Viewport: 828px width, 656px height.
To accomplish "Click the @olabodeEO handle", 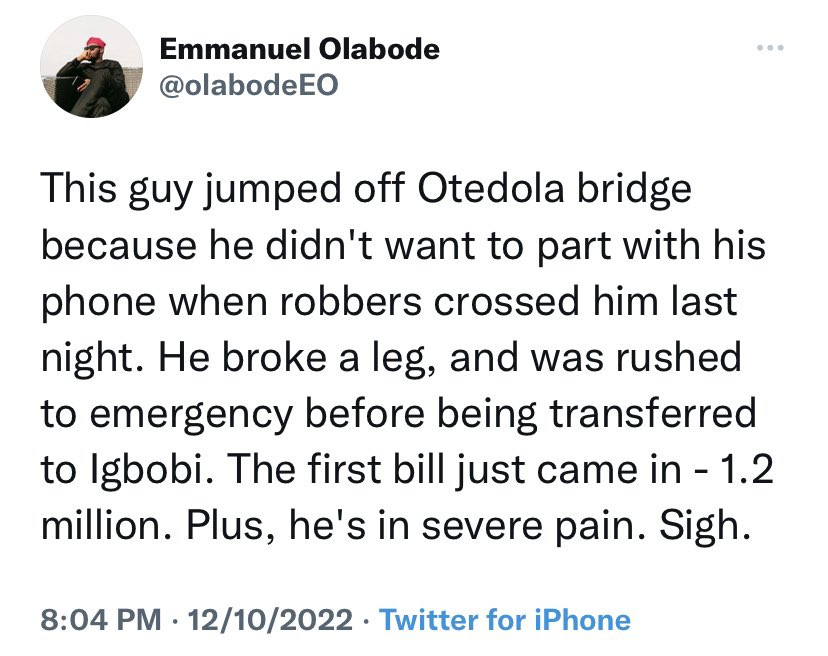I will point(249,86).
